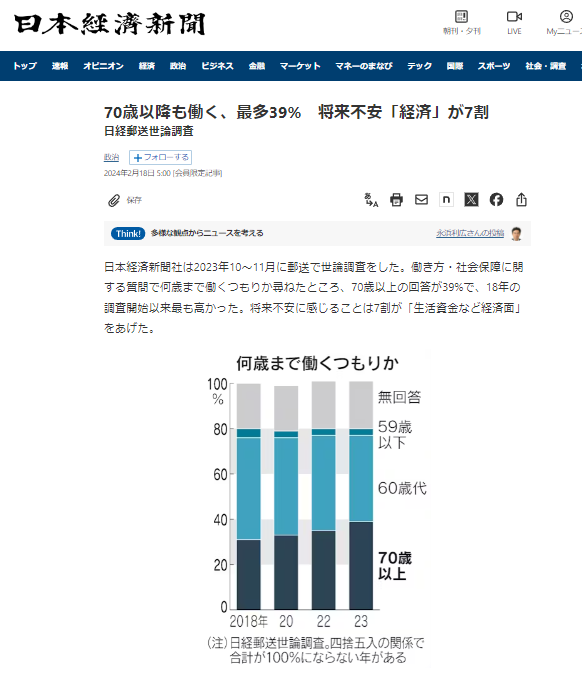Select the オピニオン navigation tab
The image size is (582, 673).
pos(103,66)
